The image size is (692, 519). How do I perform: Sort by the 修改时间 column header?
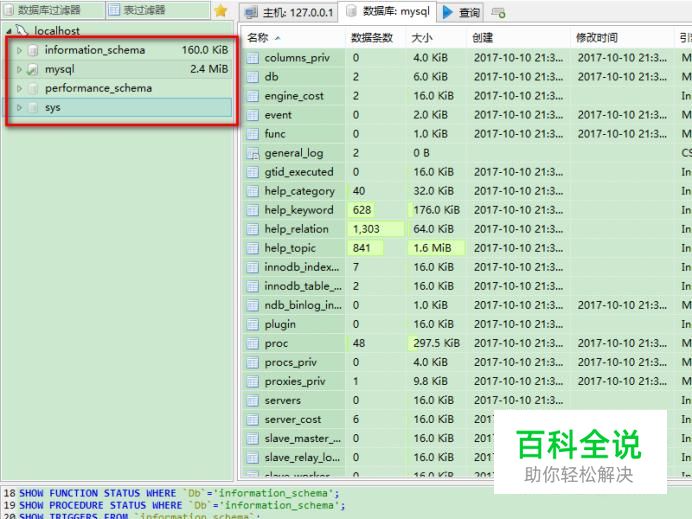622,38
